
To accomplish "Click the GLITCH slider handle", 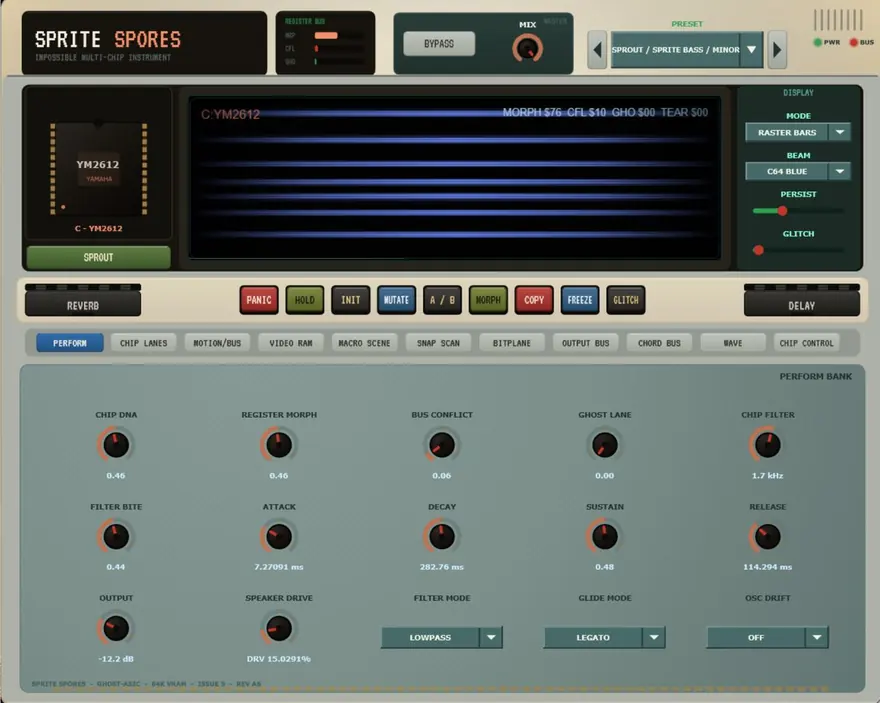I will [758, 250].
